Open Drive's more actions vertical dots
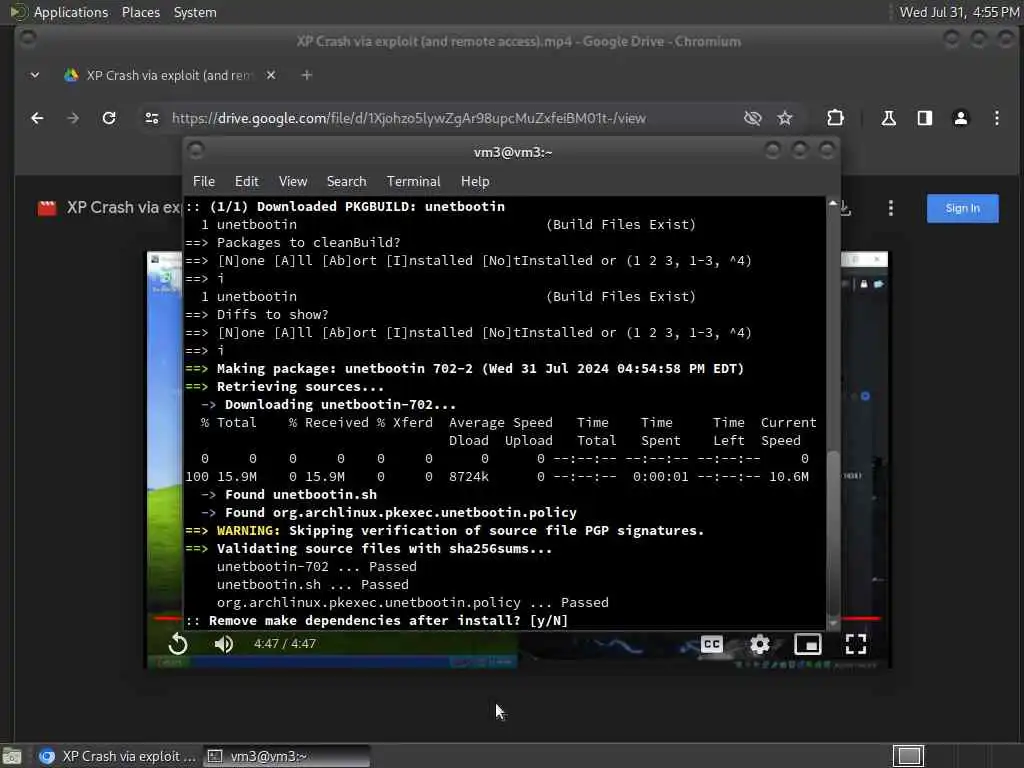 [891, 208]
